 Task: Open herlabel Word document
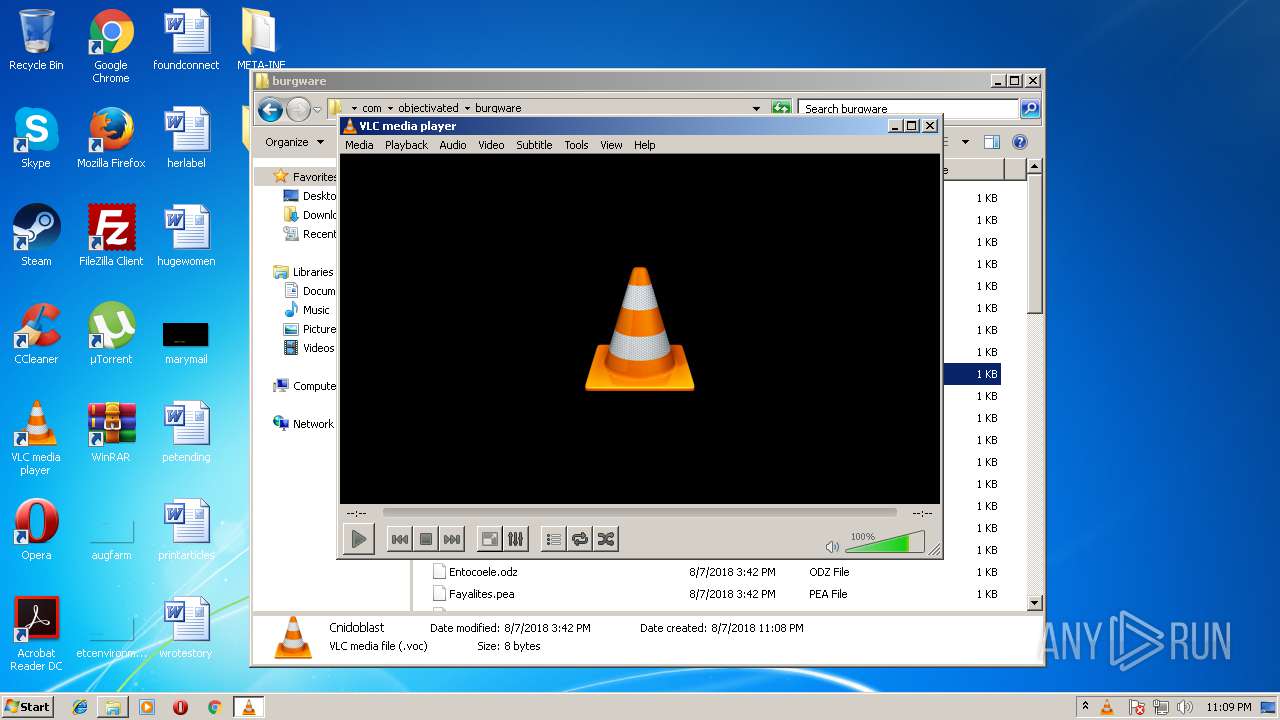pyautogui.click(x=186, y=138)
